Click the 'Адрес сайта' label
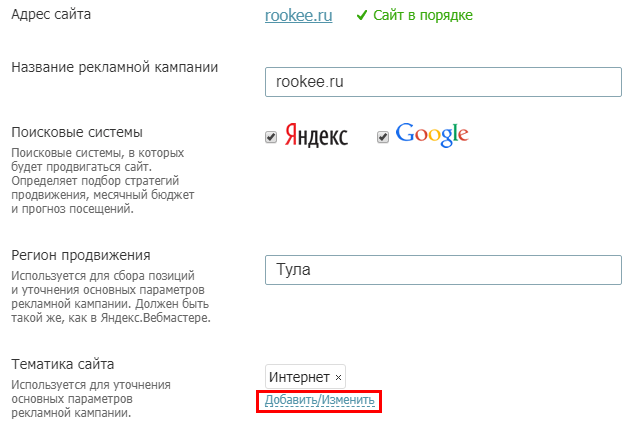Image resolution: width=631 pixels, height=427 pixels. (51, 14)
